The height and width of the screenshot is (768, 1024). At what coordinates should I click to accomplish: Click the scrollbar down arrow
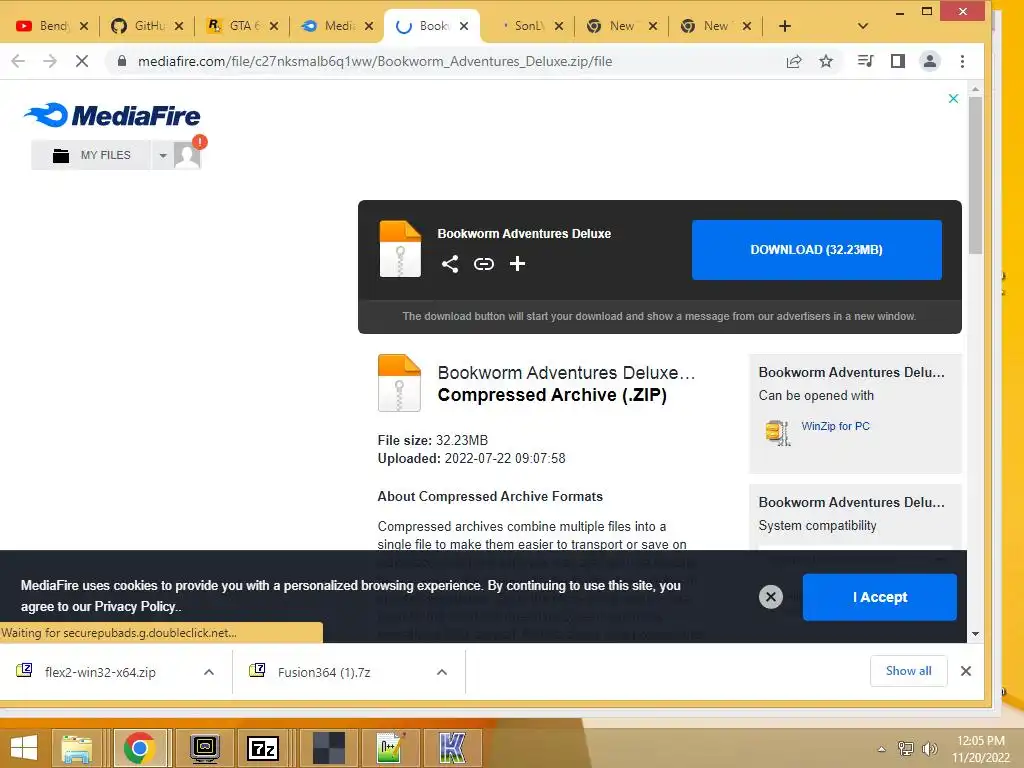point(975,633)
